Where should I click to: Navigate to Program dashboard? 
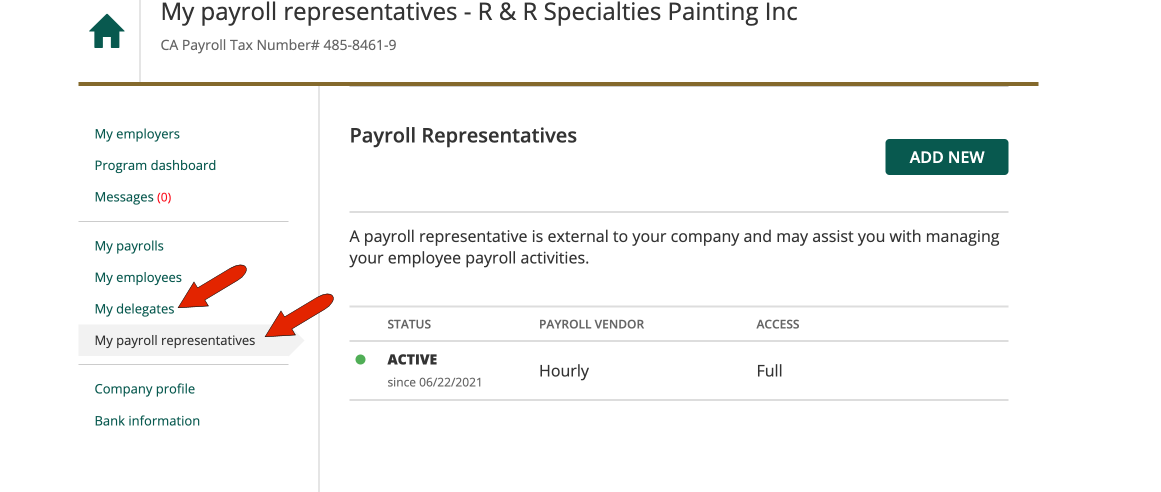pos(155,165)
